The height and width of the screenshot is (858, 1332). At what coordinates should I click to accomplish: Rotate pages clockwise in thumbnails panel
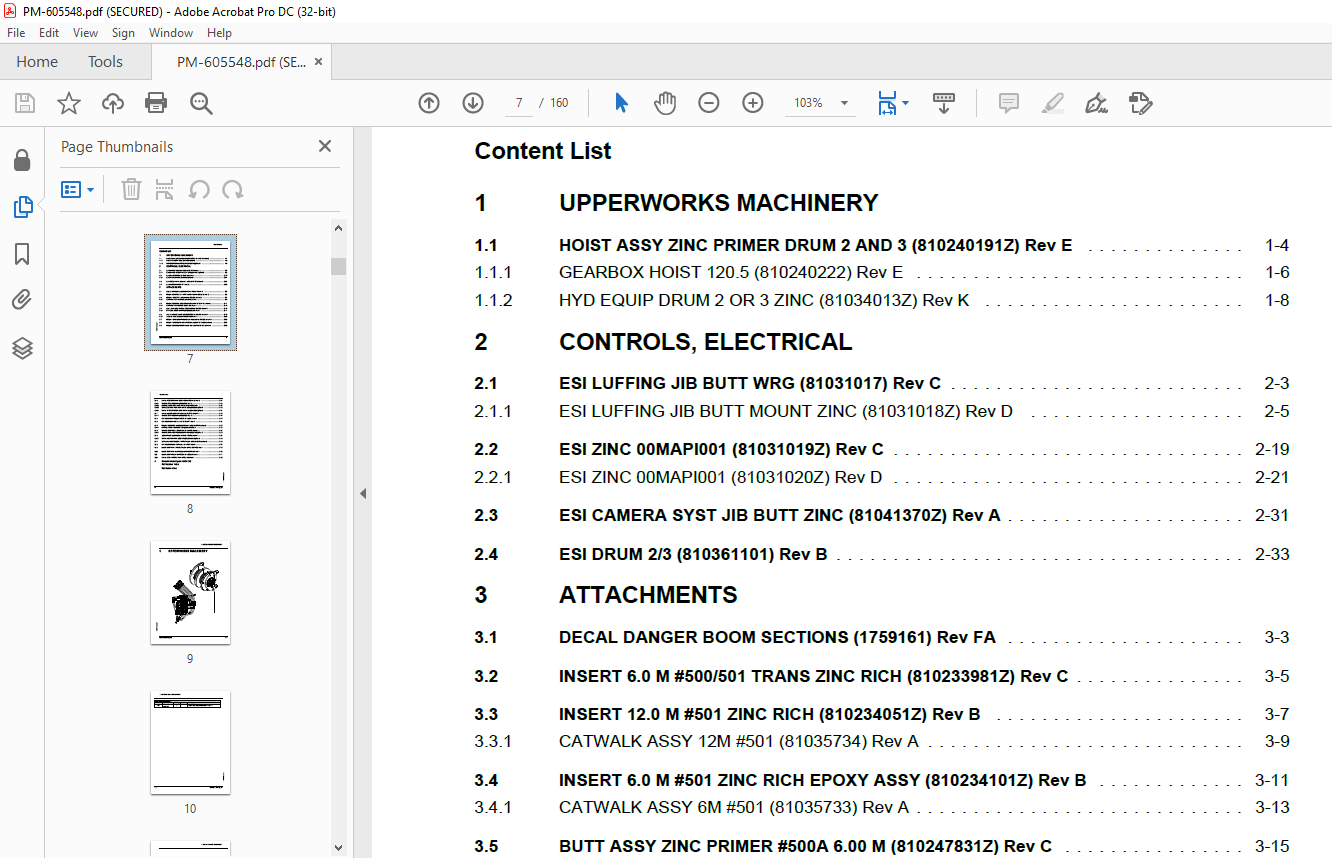click(x=233, y=189)
